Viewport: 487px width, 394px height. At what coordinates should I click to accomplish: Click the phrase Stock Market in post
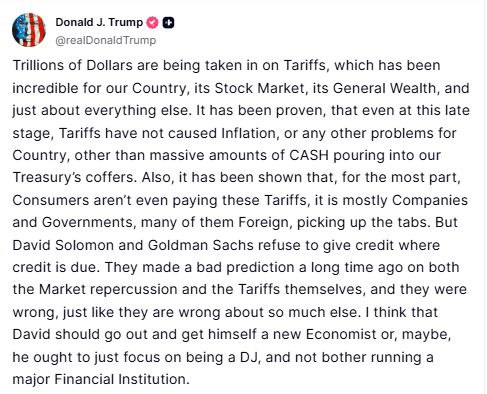260,88
